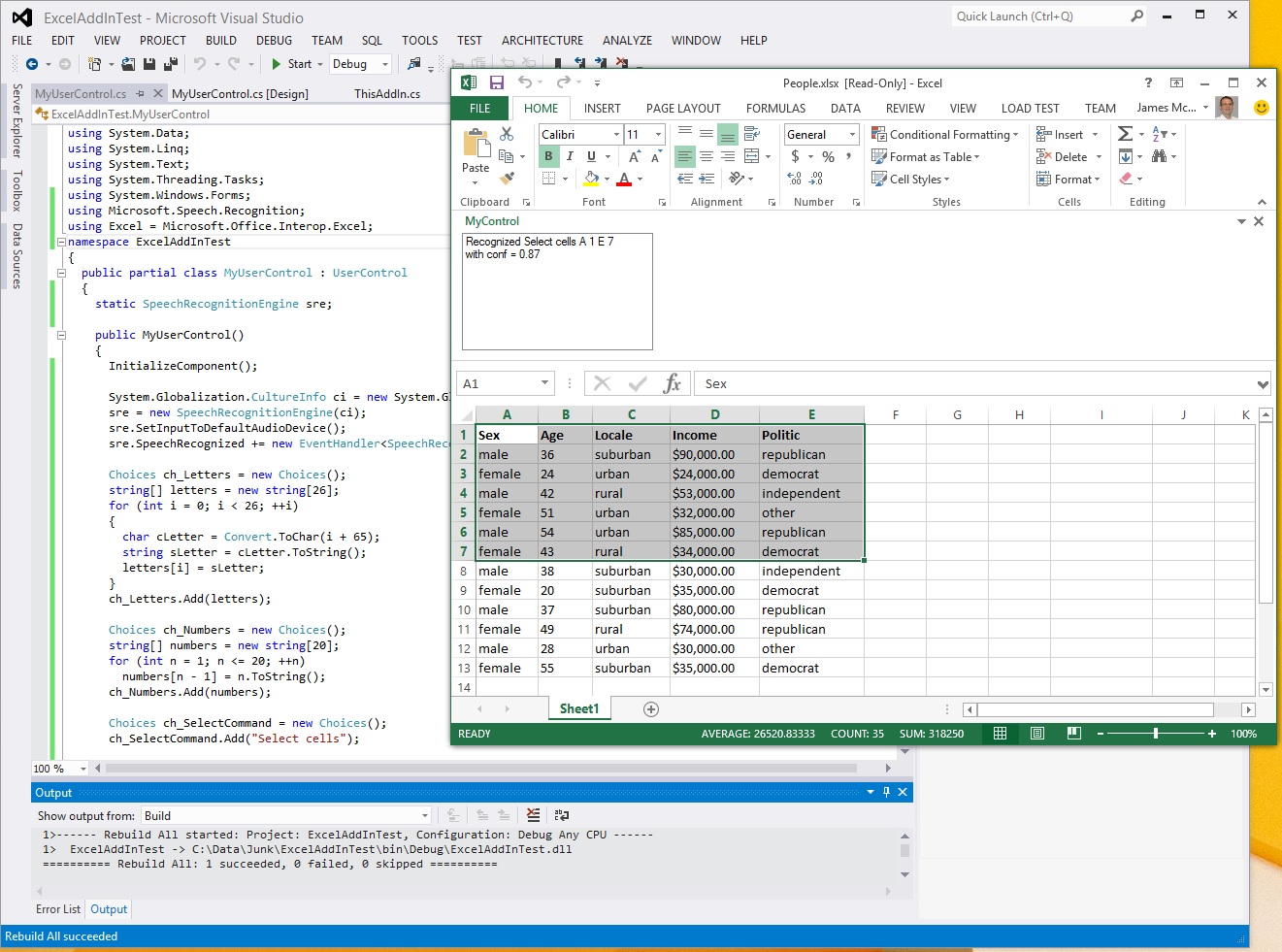Click the Cut scissors icon in Clipboard

[x=507, y=134]
